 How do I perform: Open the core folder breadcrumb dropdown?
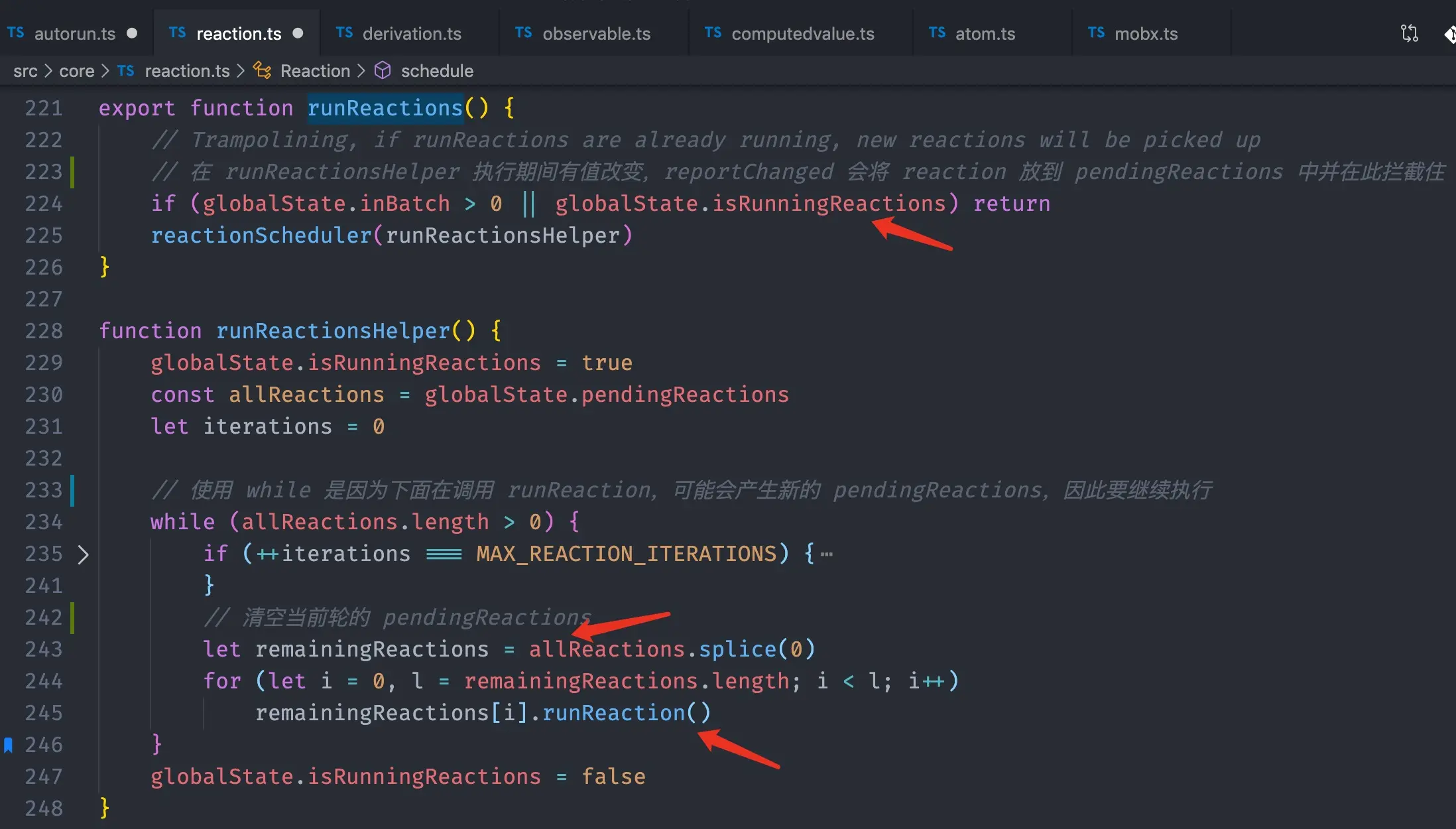[77, 71]
